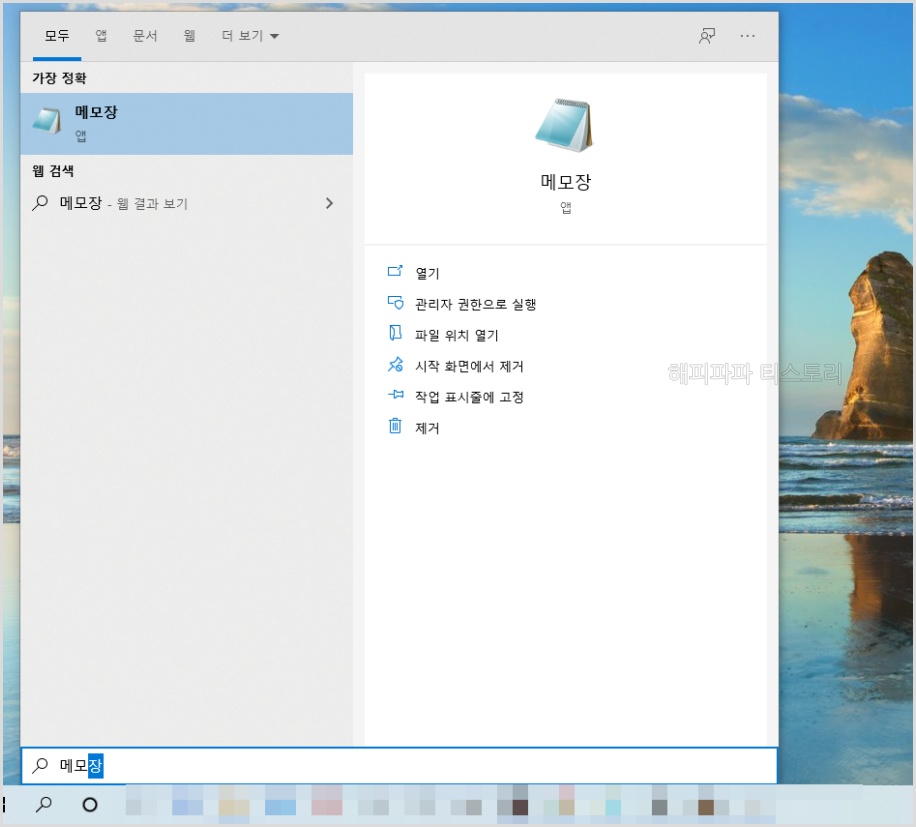Viewport: 916px width, 827px height.
Task: Choose 관리자 권한으로 실행
Action: click(x=476, y=304)
